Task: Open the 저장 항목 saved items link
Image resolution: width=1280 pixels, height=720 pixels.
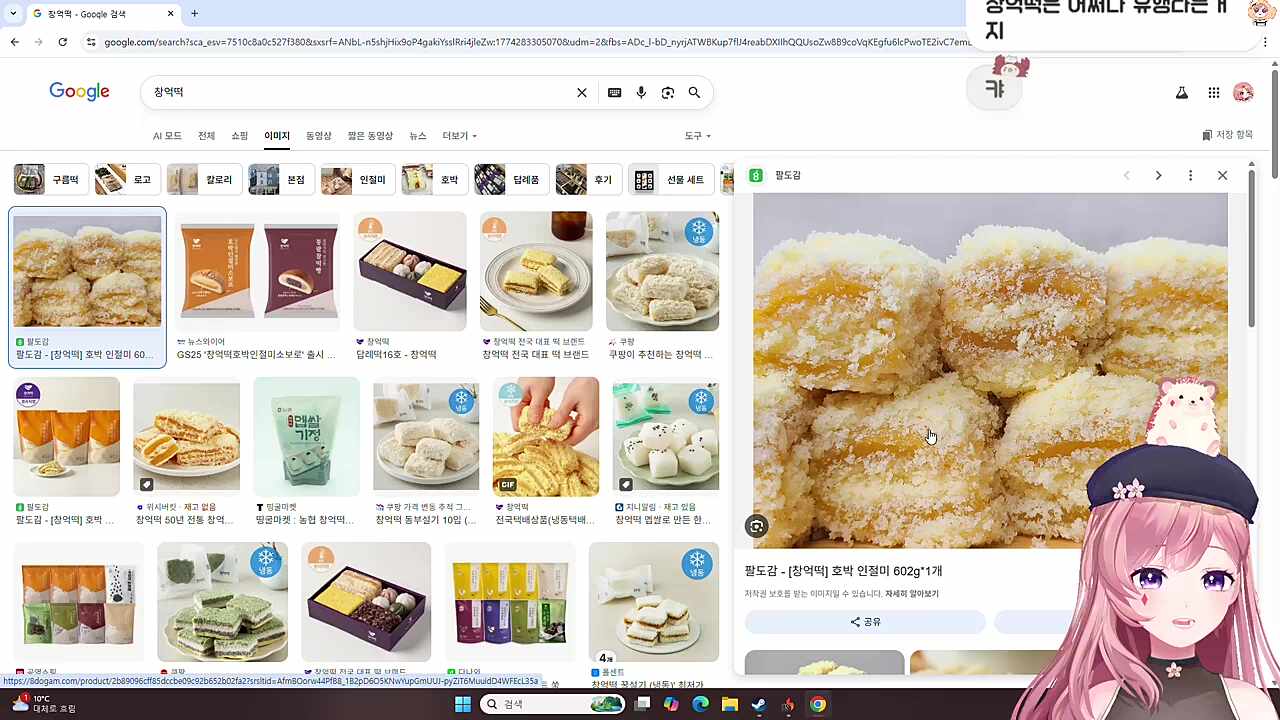Action: (x=1228, y=135)
